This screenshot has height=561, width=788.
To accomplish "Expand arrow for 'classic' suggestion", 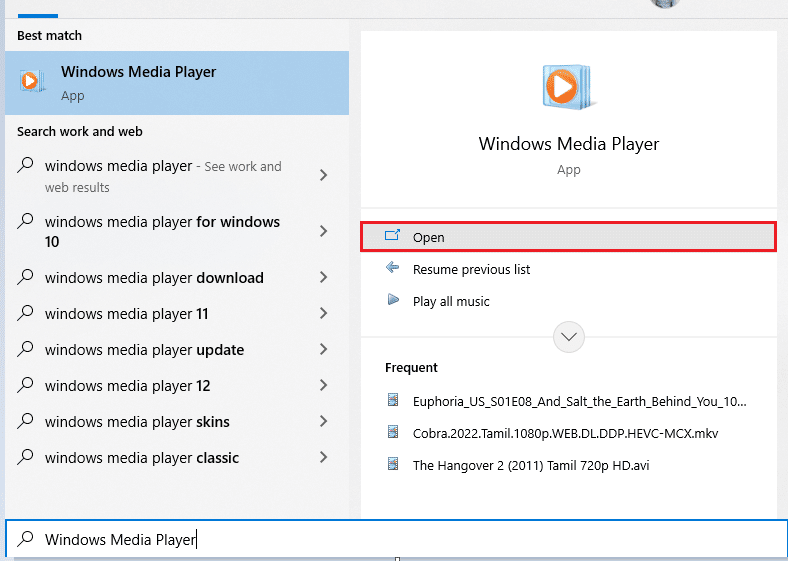I will 324,458.
